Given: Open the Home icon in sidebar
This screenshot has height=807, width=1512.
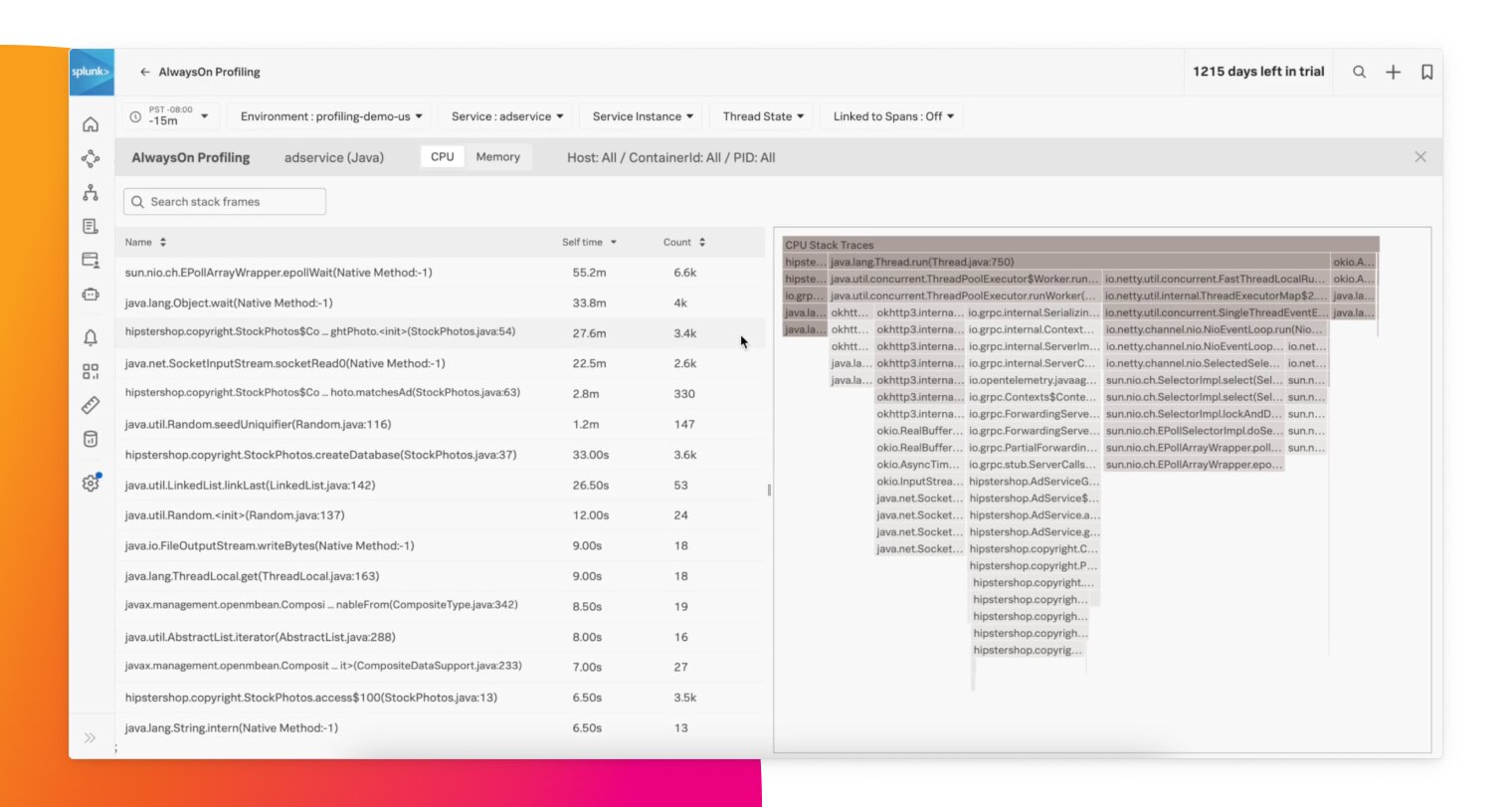Looking at the screenshot, I should (91, 124).
